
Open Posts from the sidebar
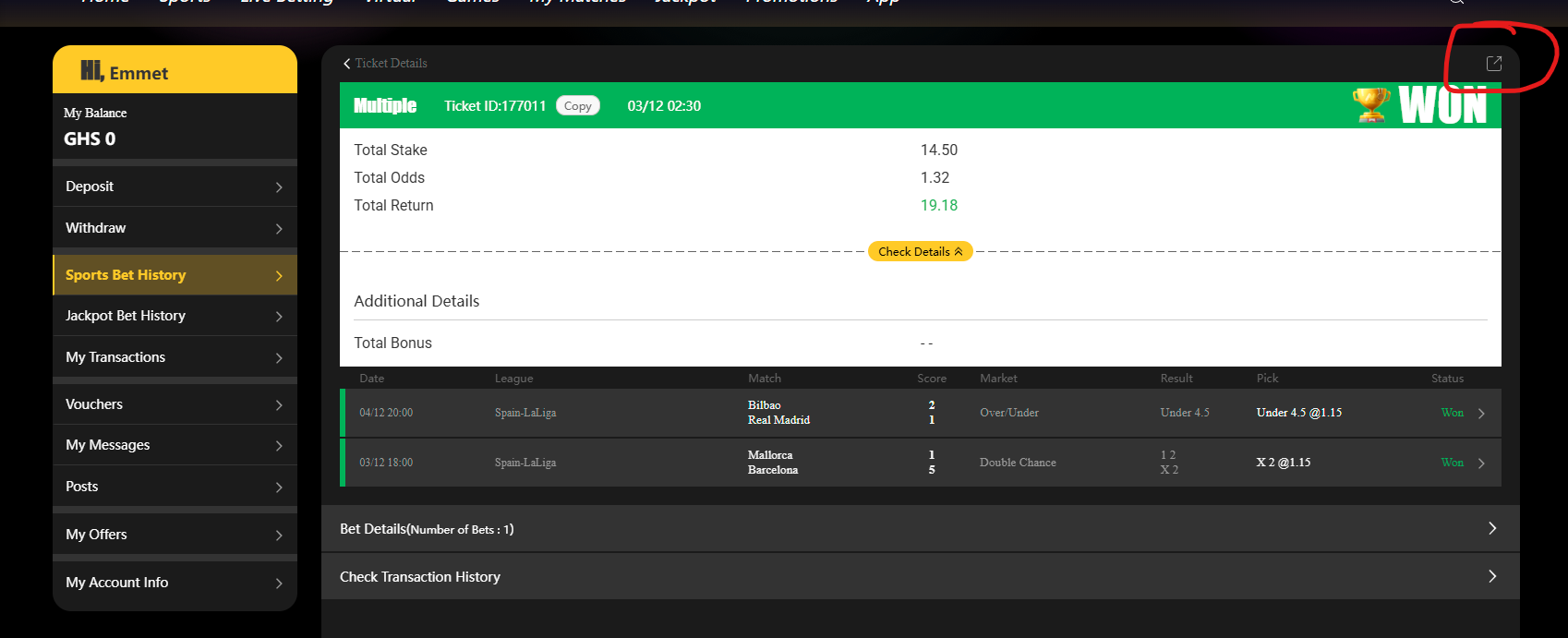tap(82, 487)
